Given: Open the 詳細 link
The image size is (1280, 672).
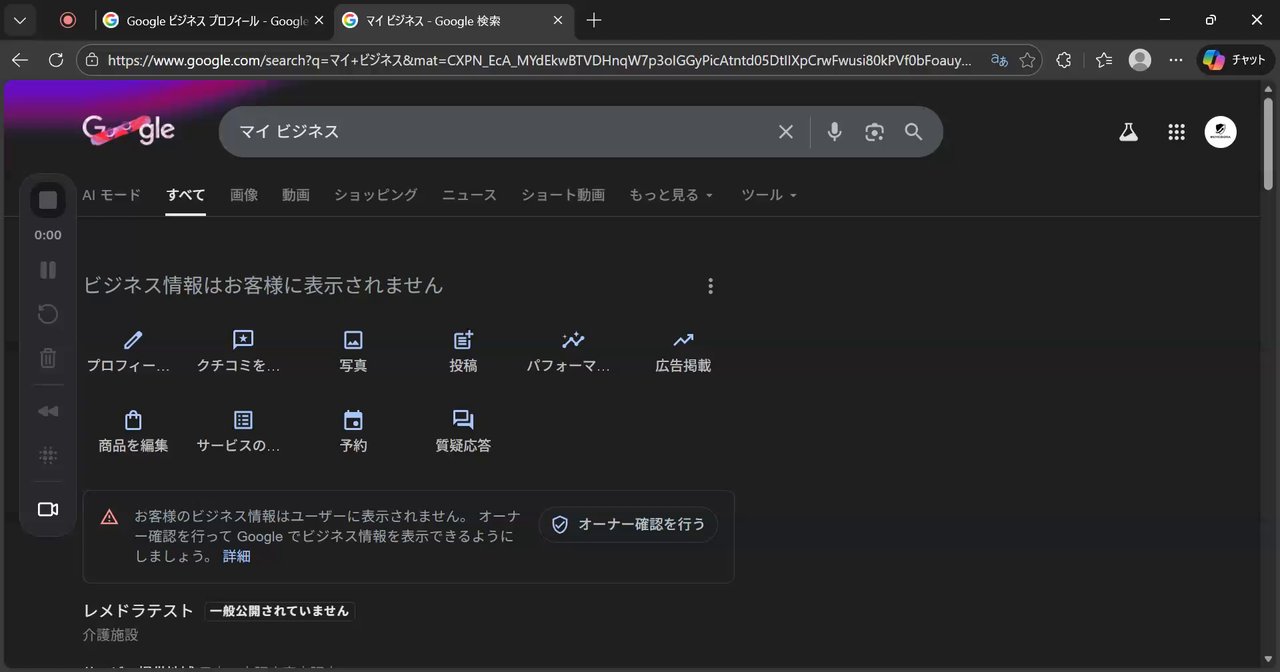Looking at the screenshot, I should point(237,556).
